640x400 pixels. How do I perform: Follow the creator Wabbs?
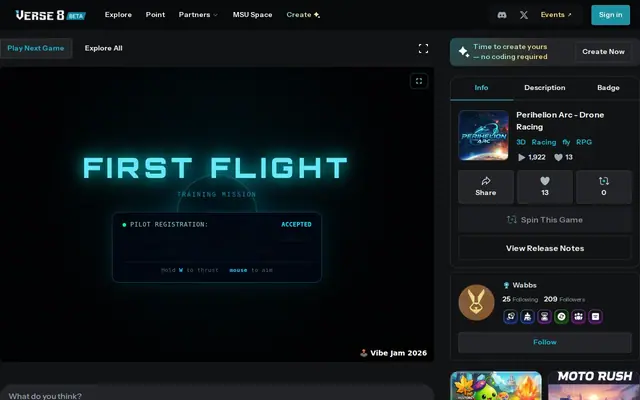(x=545, y=342)
